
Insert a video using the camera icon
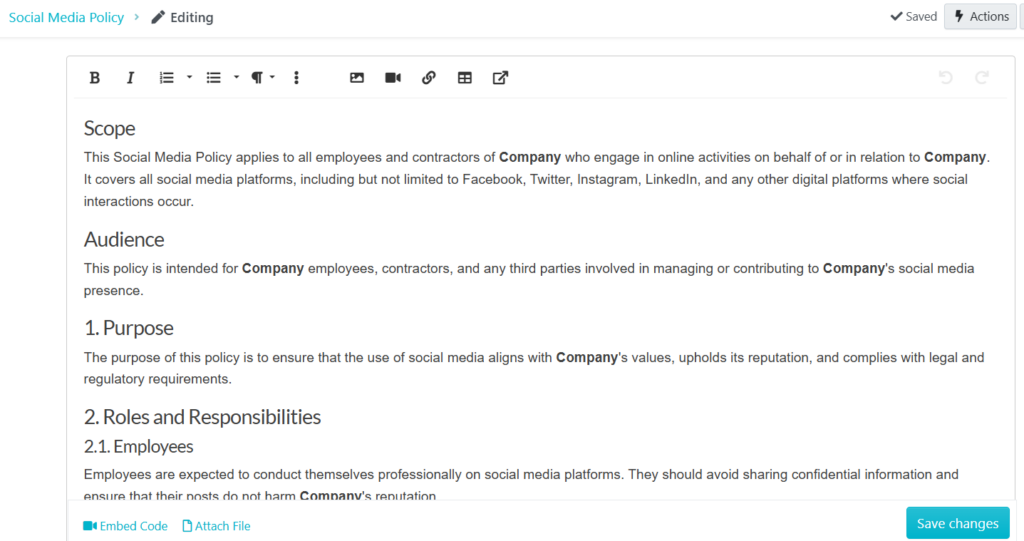point(393,78)
